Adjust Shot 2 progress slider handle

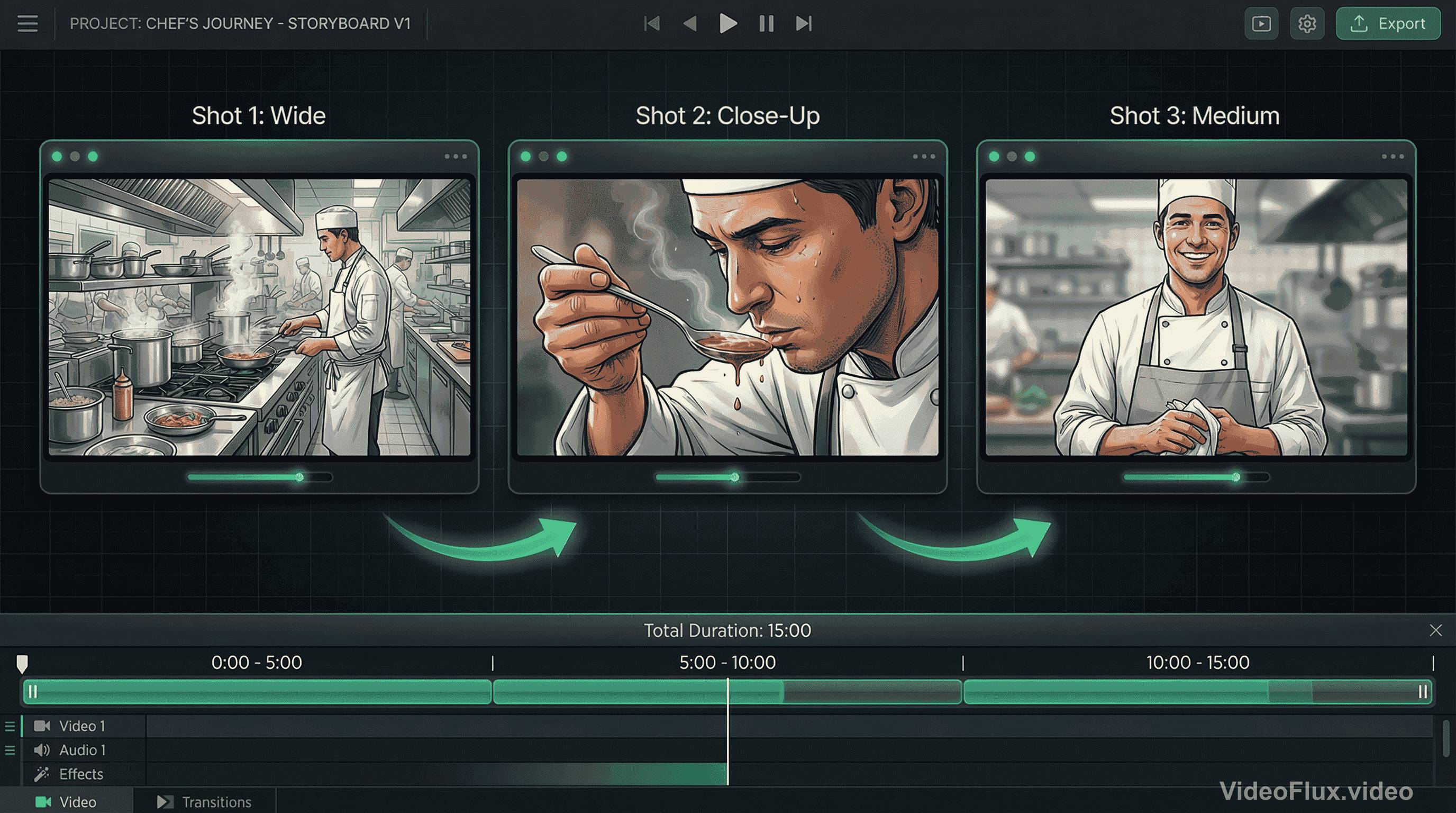735,477
